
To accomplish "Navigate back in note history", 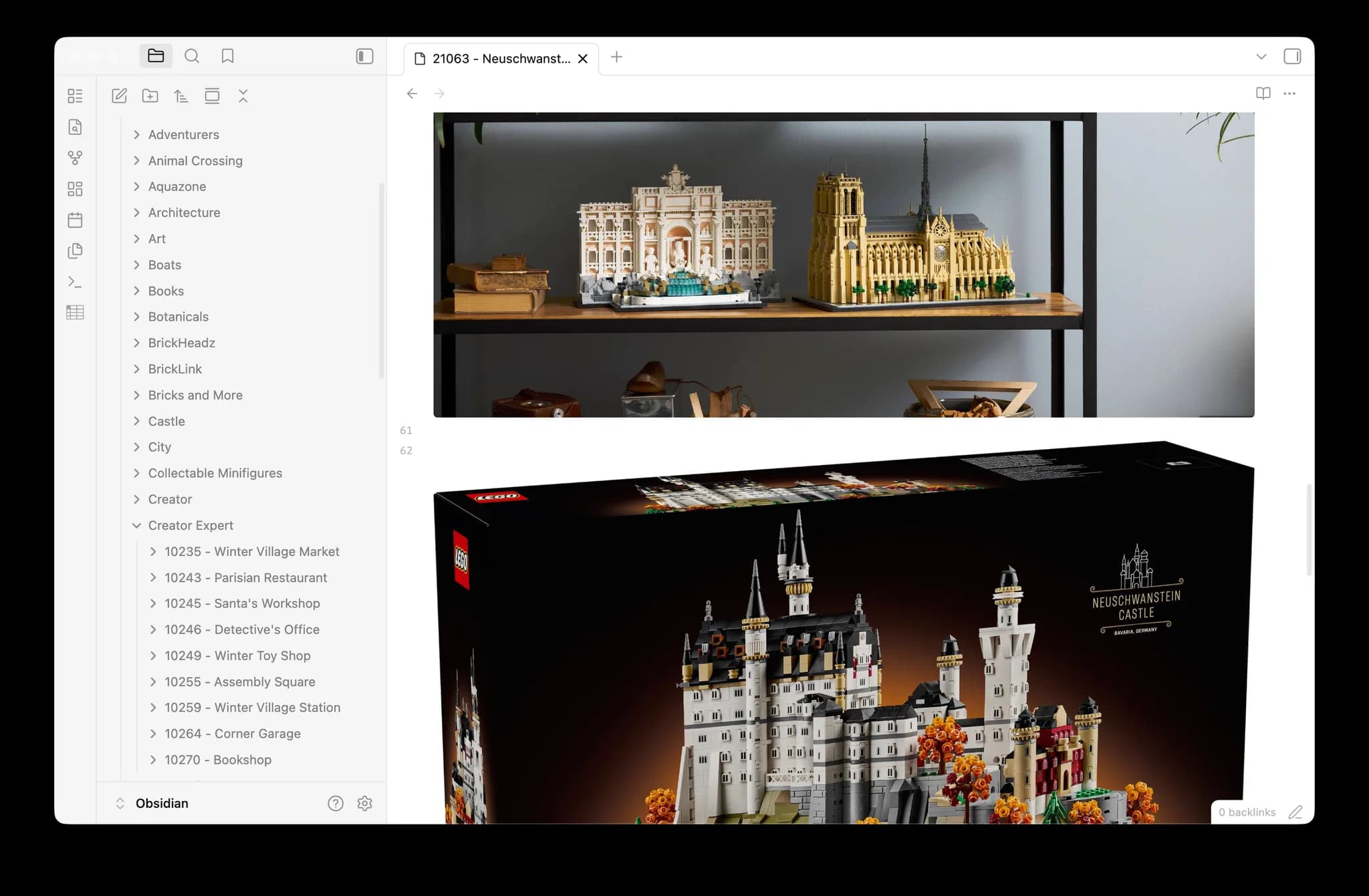I will pos(412,94).
